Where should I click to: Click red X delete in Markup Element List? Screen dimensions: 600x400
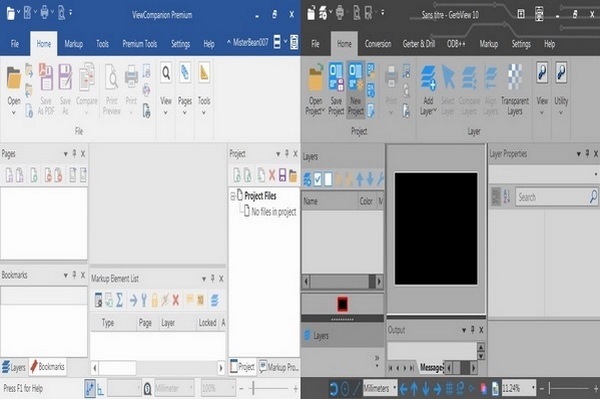click(176, 300)
